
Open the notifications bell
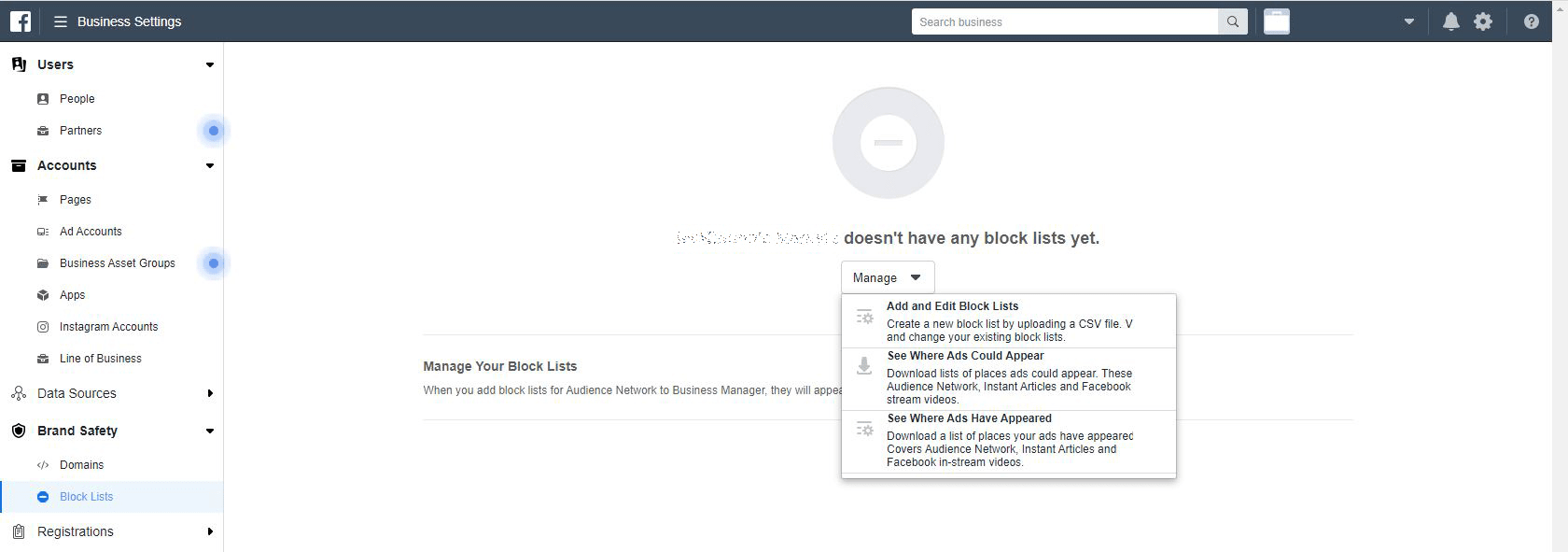(x=1450, y=21)
